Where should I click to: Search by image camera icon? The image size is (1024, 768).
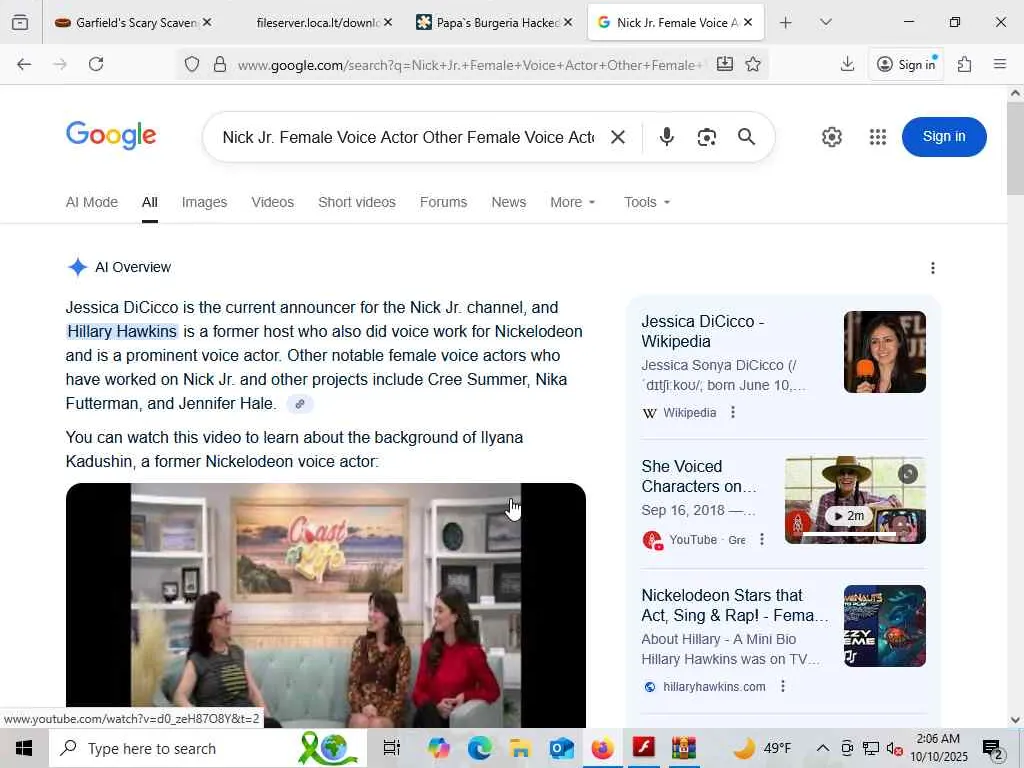coord(707,137)
